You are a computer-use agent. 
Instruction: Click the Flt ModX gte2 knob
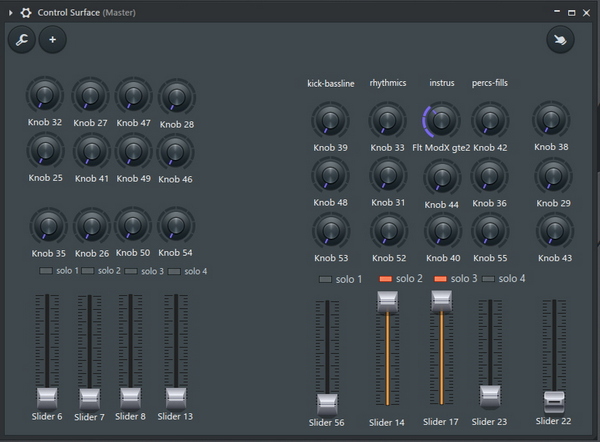pyautogui.click(x=441, y=120)
